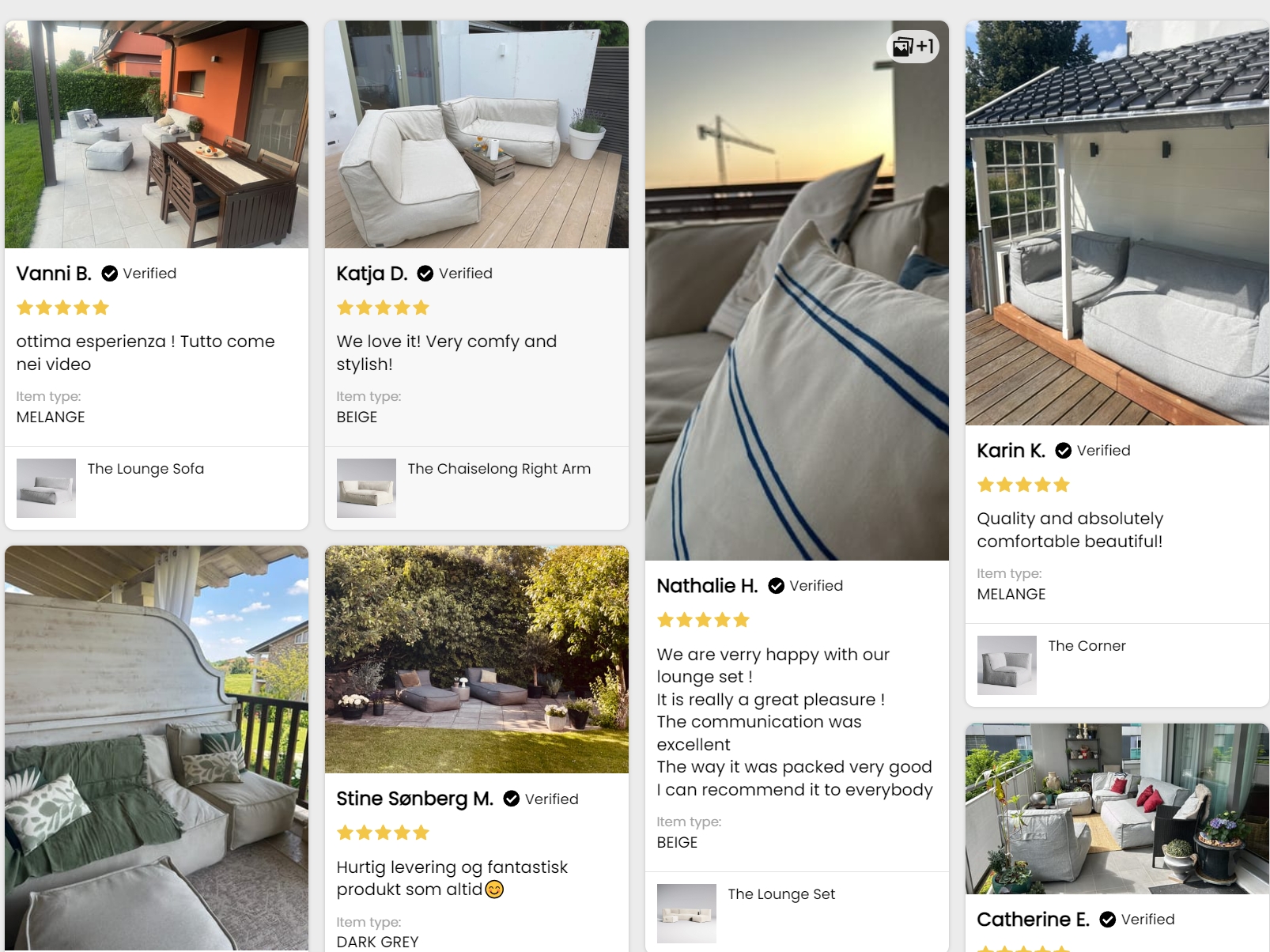The height and width of the screenshot is (952, 1270).
Task: Click The Chaiselong Right Arm thumbnail image
Action: point(366,488)
